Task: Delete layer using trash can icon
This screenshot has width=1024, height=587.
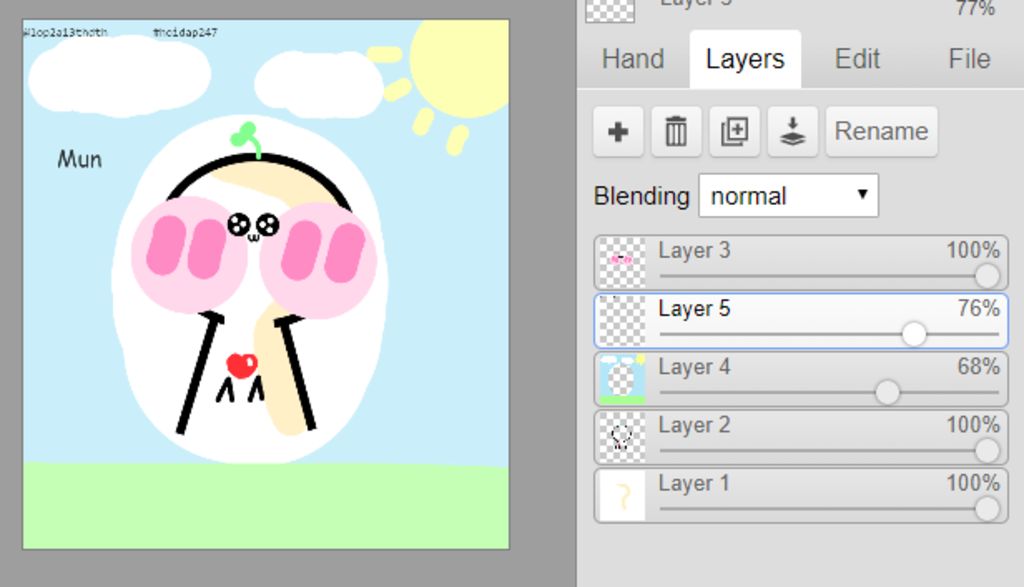Action: click(x=676, y=131)
